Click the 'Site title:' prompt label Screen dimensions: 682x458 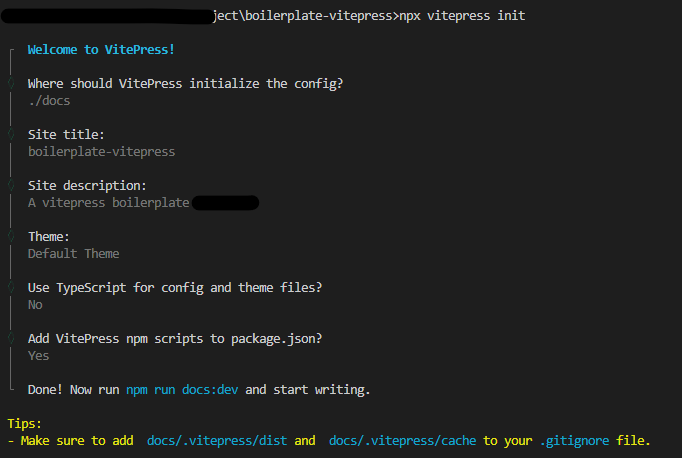(66, 134)
